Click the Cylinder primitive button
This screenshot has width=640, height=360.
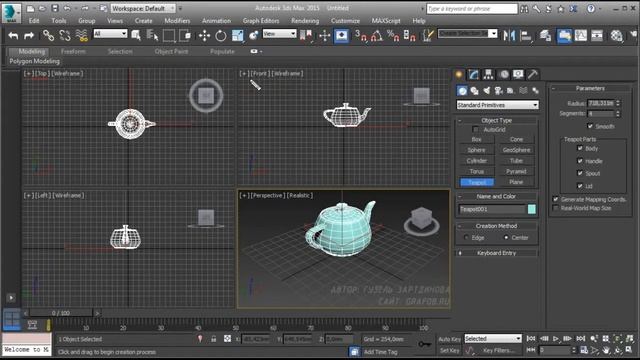tap(477, 160)
